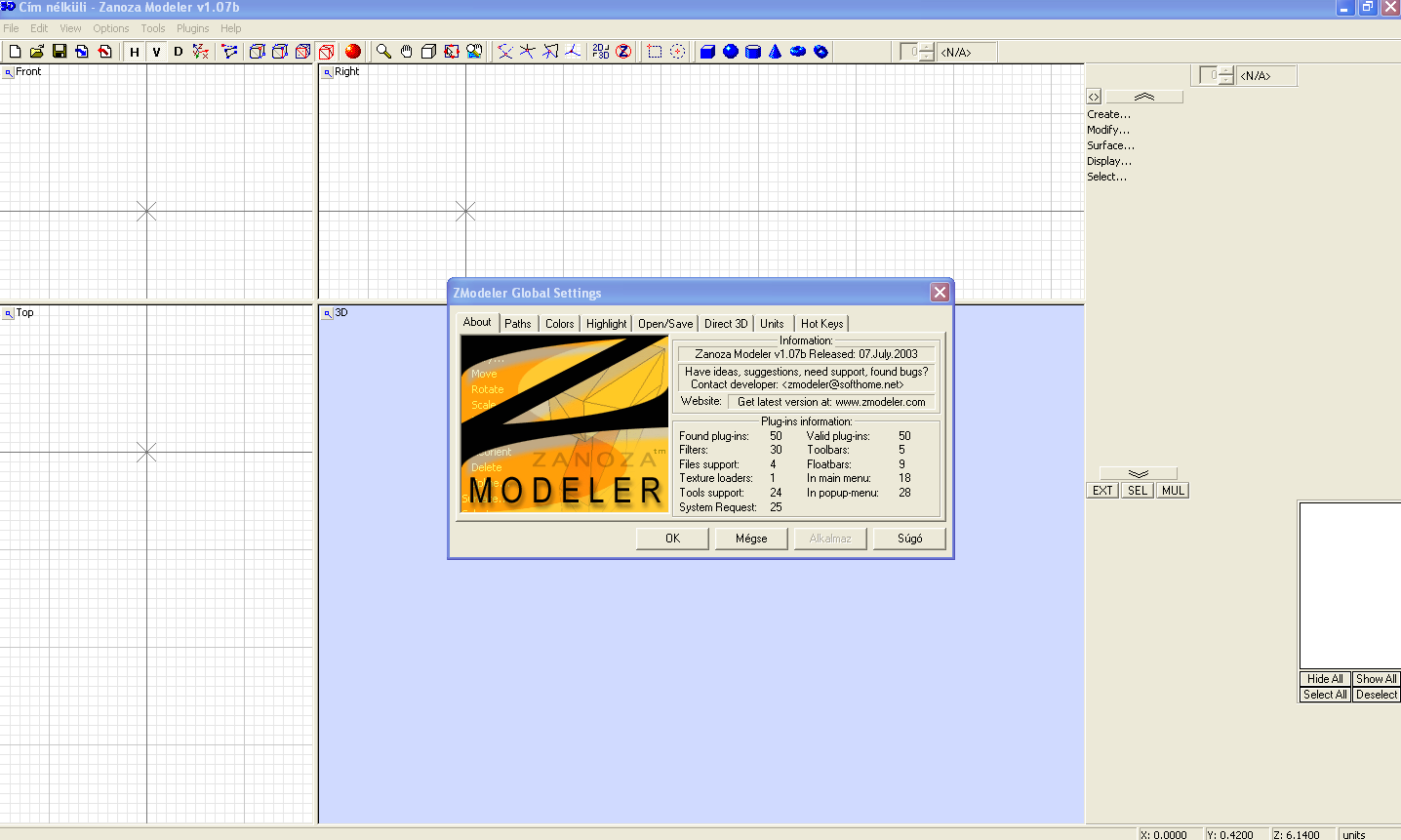Expand the Create... command group
Screen dimensions: 1401x840
coord(1109,114)
